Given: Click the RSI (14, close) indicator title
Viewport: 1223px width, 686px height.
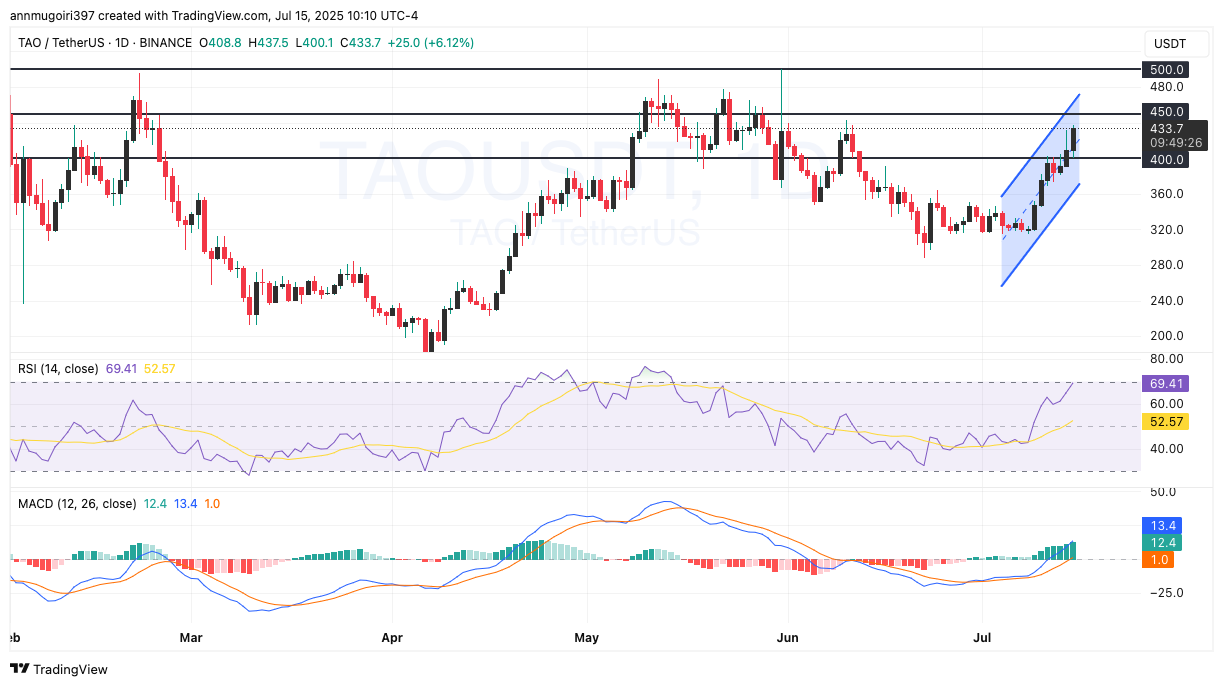Looking at the screenshot, I should (59, 369).
